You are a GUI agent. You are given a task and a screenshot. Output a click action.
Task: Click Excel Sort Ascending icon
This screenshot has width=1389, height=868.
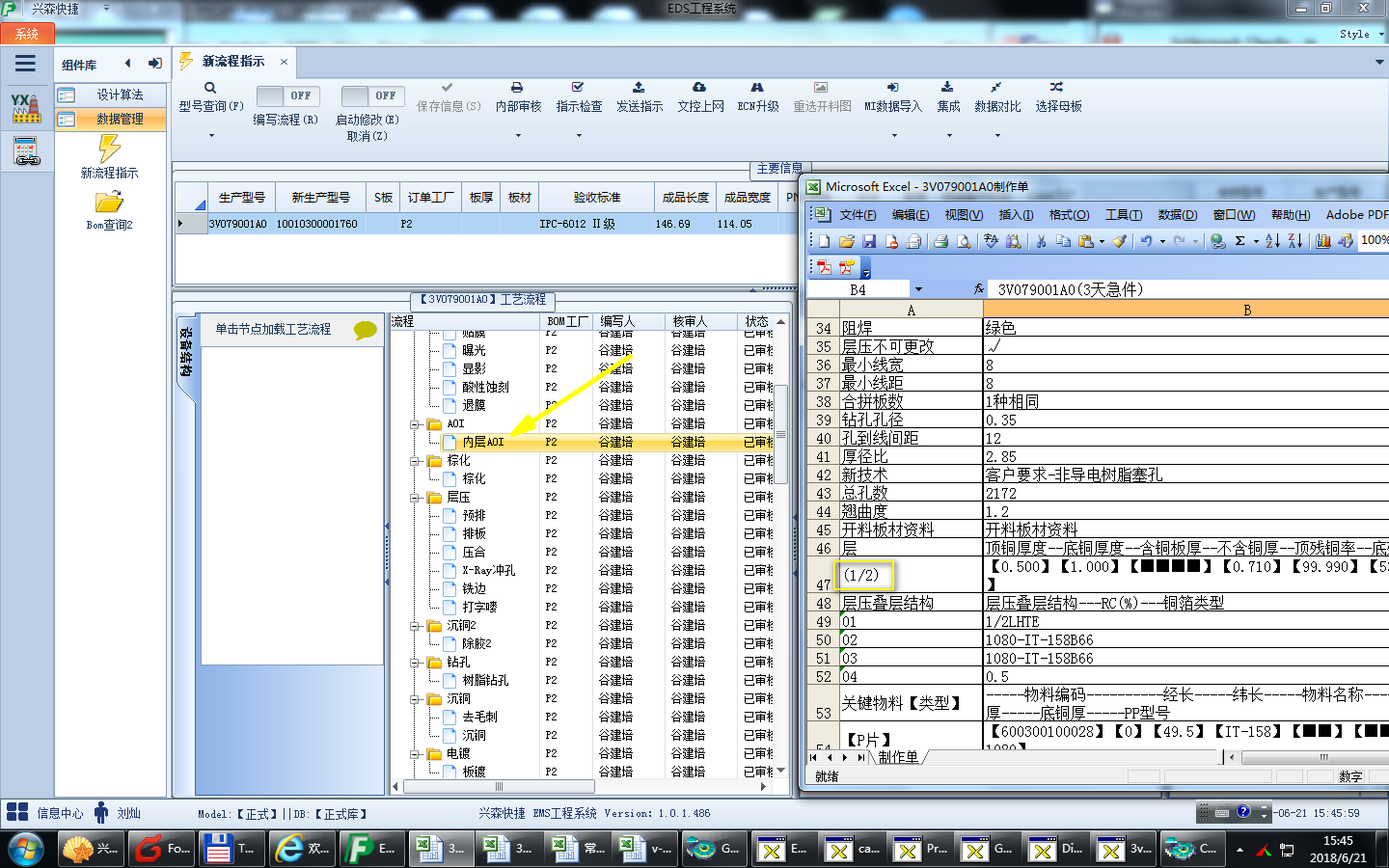1272,241
